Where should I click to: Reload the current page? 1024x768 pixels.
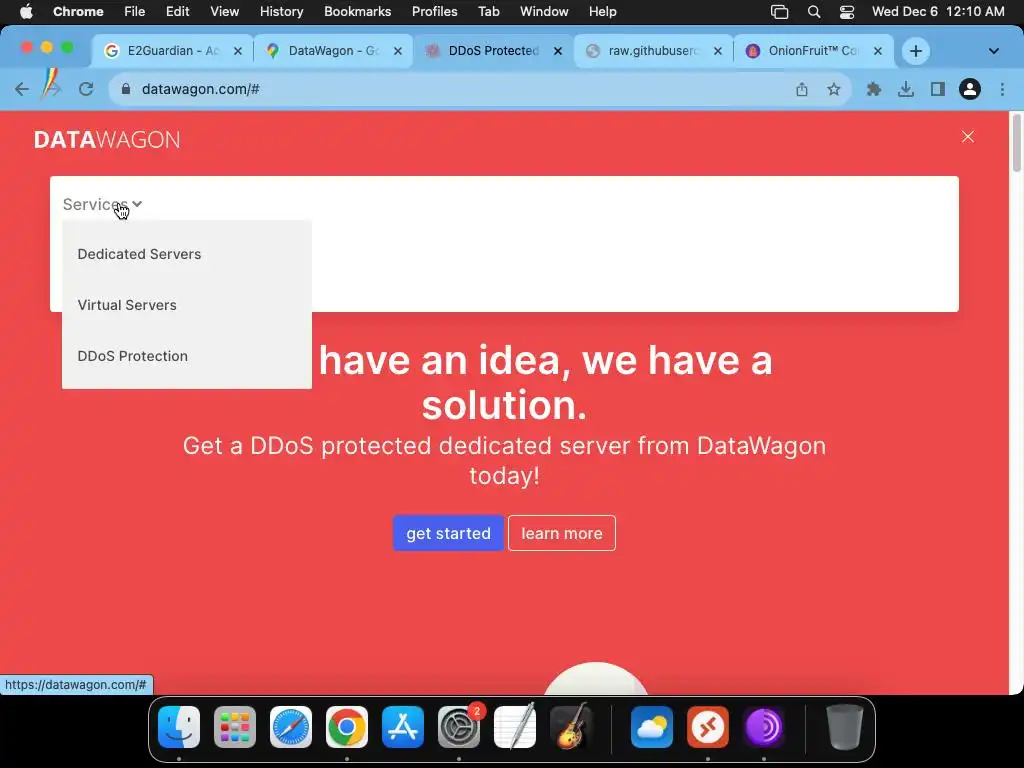tap(86, 89)
